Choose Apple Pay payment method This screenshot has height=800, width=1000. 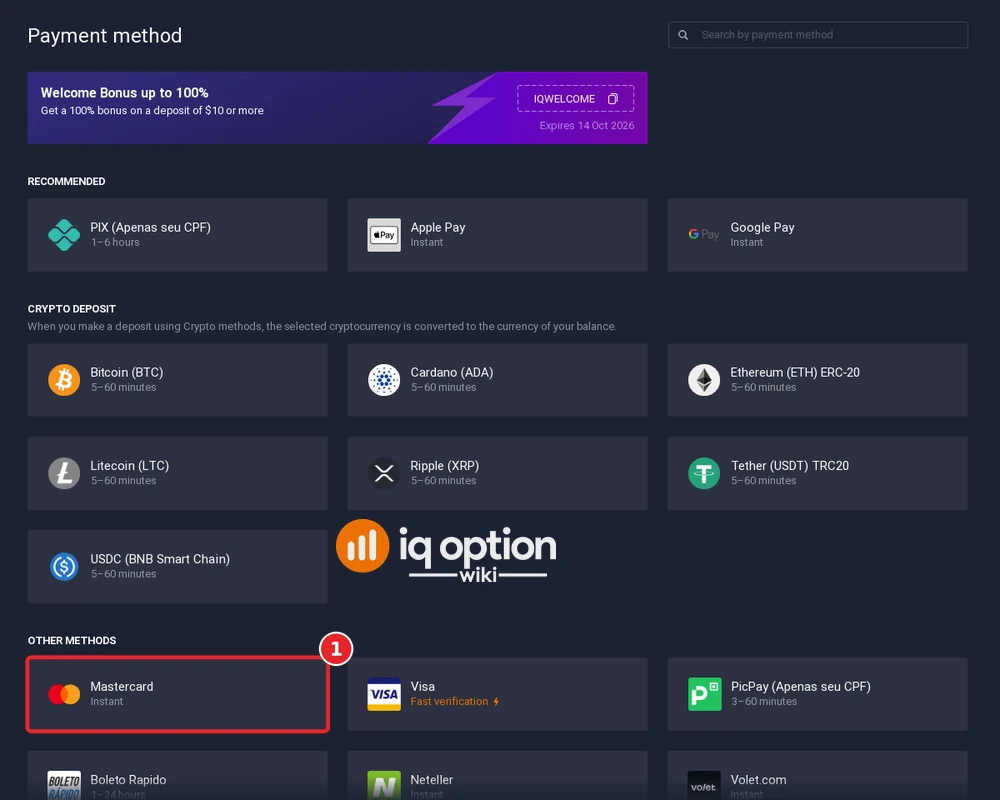(497, 235)
